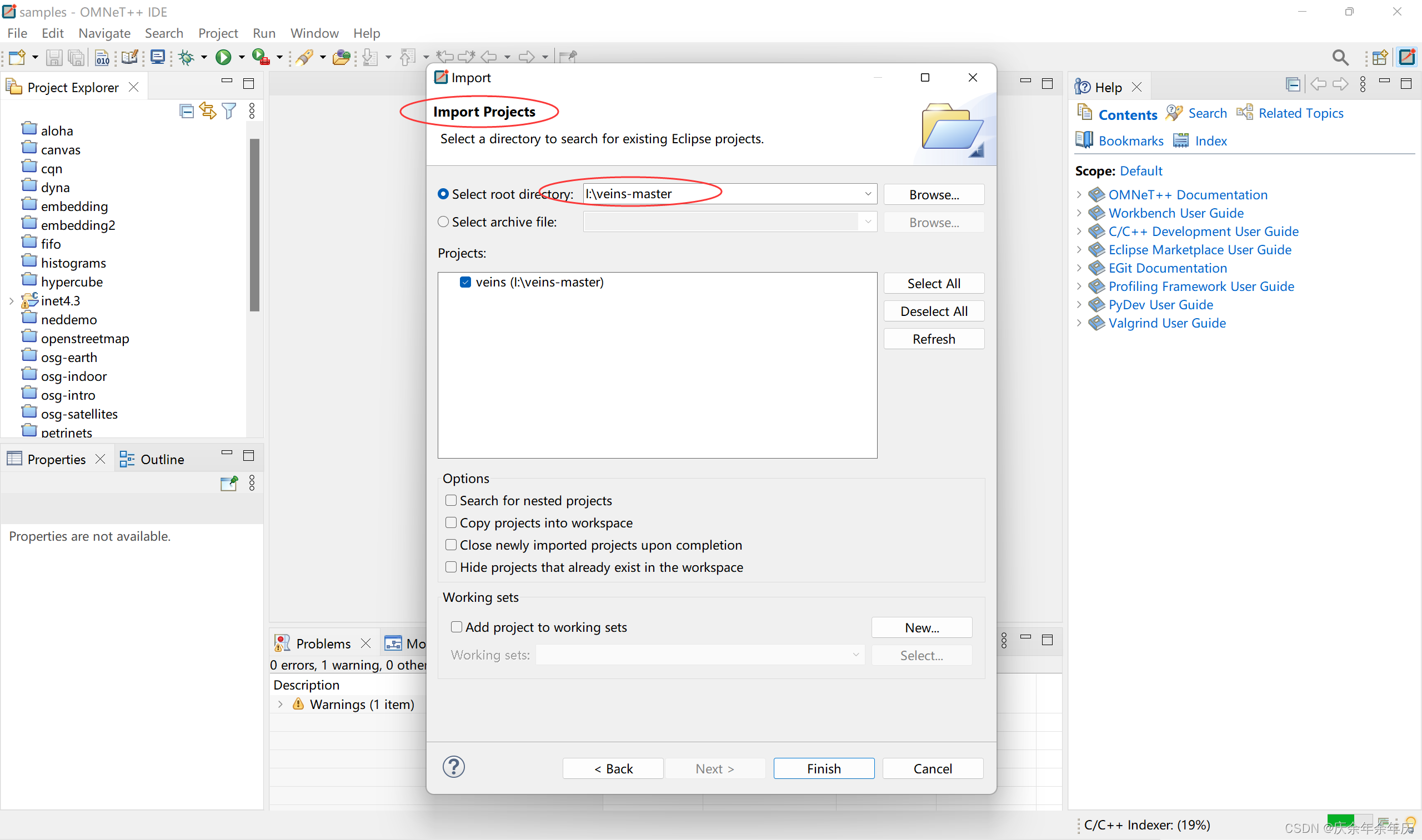Click the green Run button in toolbar
The image size is (1422, 840).
[x=223, y=57]
